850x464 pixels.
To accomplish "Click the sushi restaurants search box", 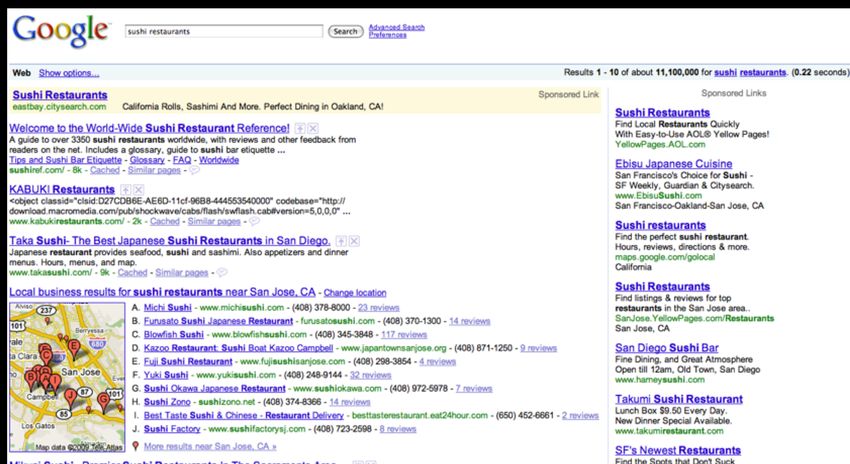I will (223, 31).
